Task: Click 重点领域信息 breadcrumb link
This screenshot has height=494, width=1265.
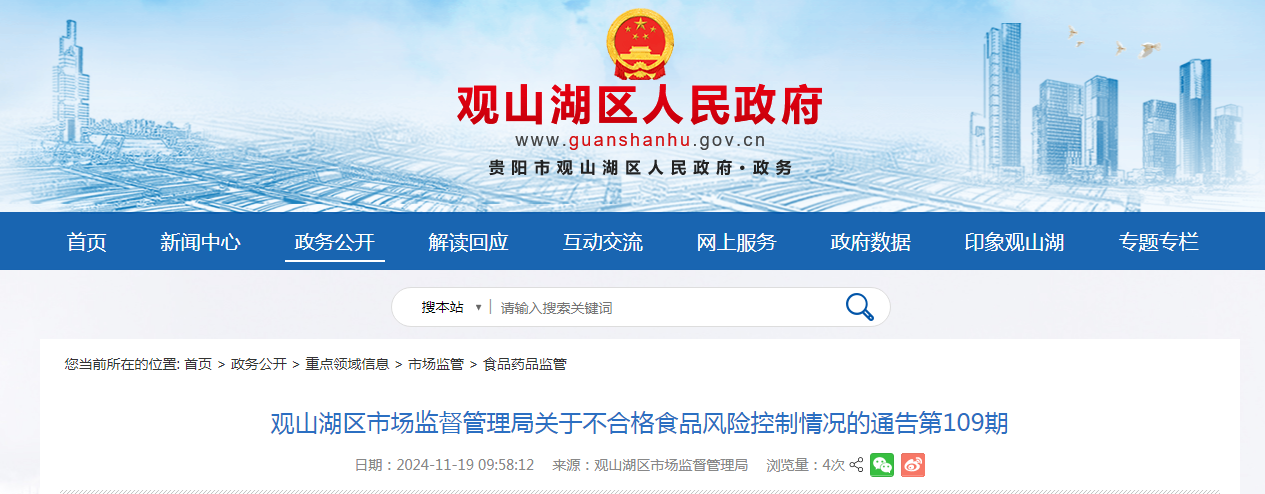Action: coord(347,364)
